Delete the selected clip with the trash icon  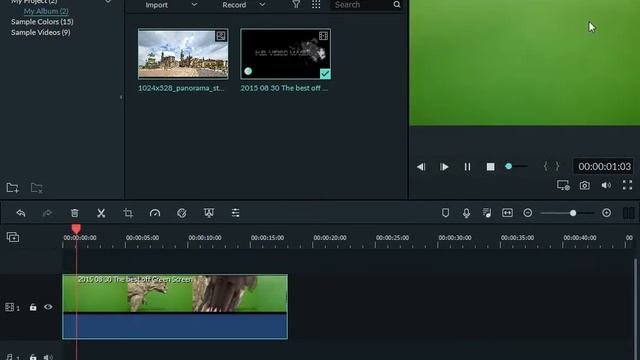[x=75, y=213]
